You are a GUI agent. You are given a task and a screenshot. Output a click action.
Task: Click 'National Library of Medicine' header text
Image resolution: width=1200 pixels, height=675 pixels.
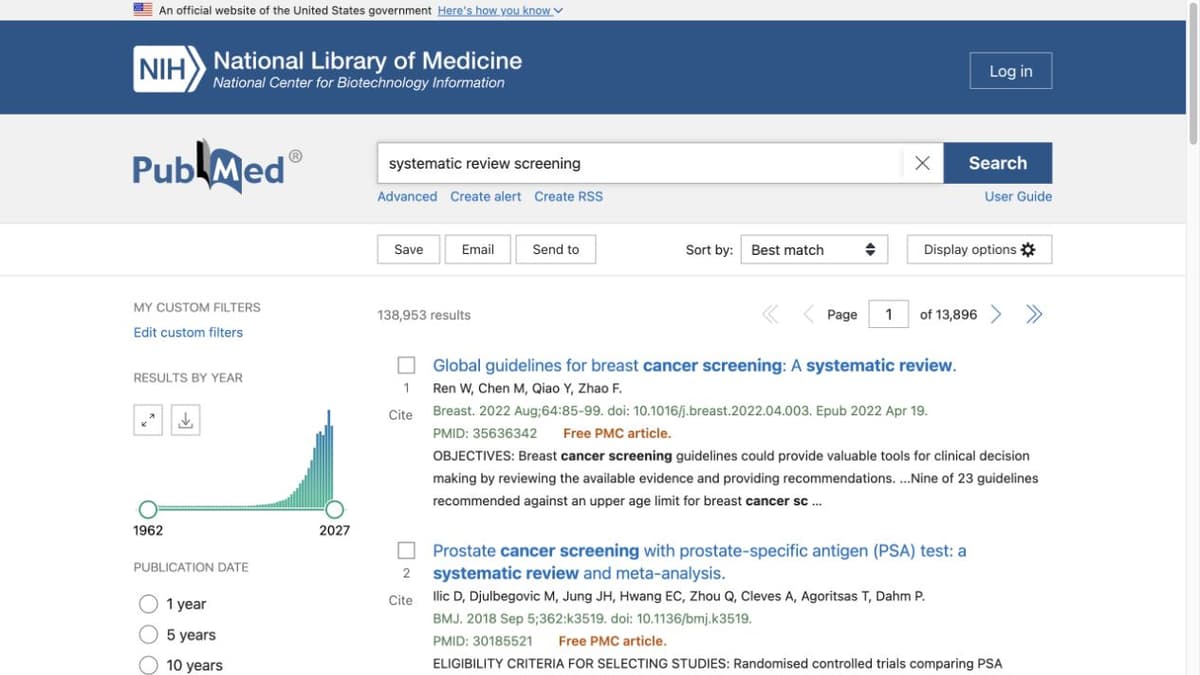click(x=367, y=60)
